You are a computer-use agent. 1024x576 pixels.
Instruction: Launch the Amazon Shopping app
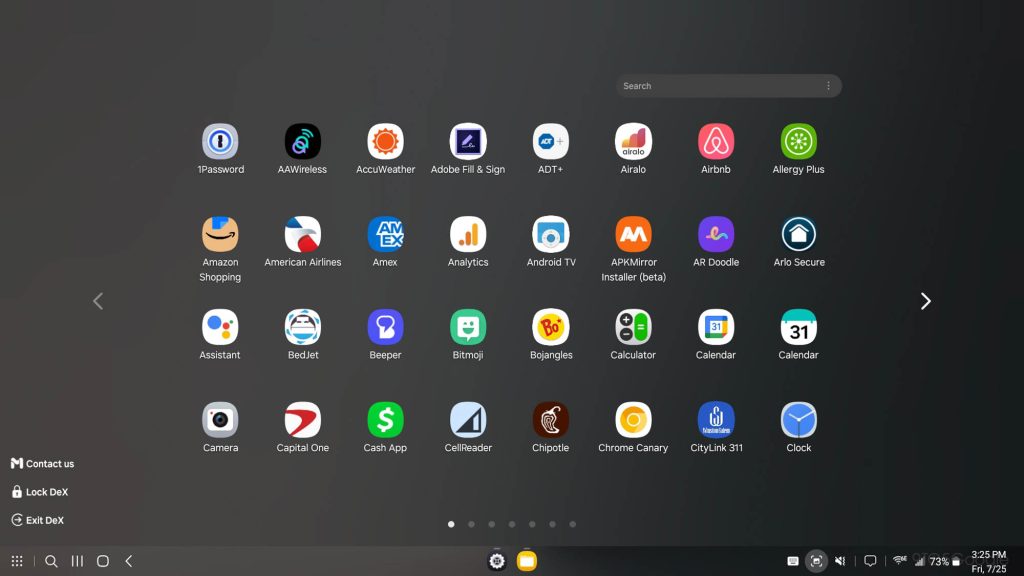[x=220, y=235]
